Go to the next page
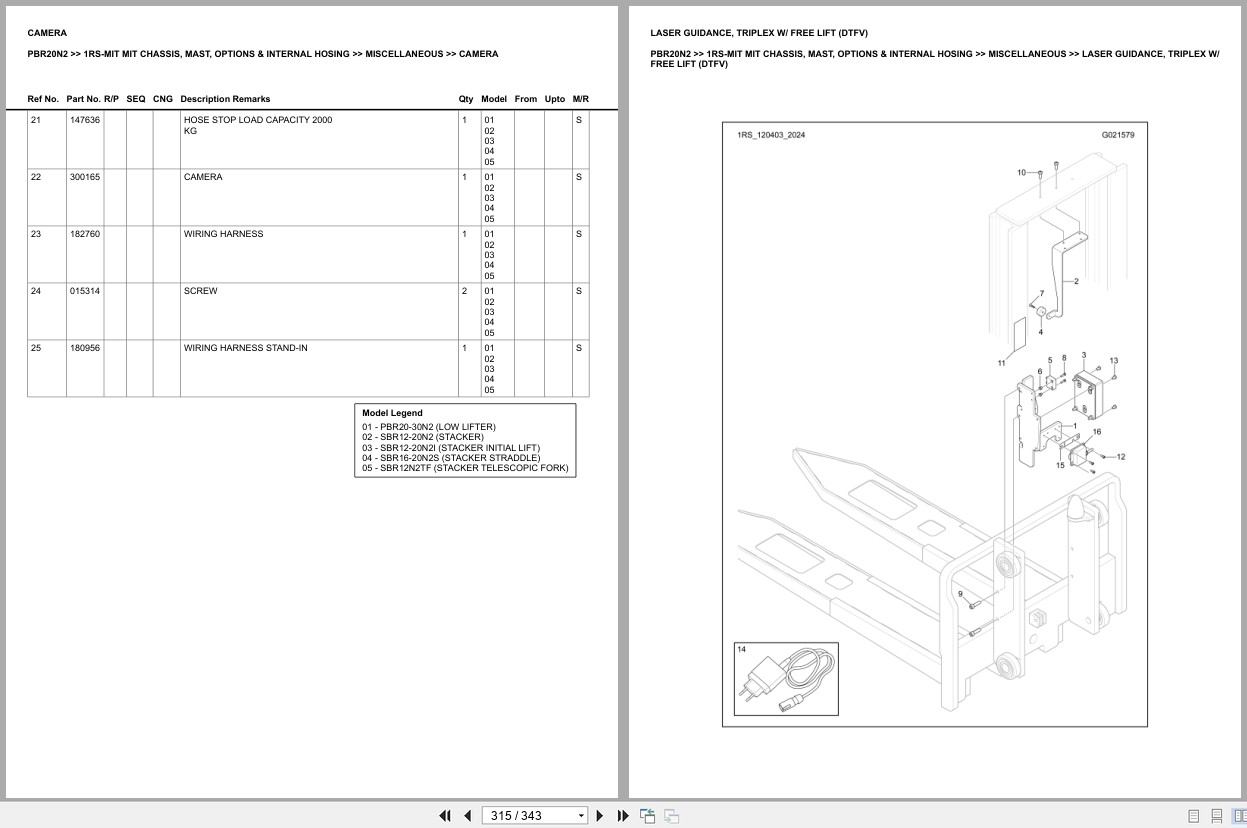Image resolution: width=1247 pixels, height=828 pixels. [600, 816]
